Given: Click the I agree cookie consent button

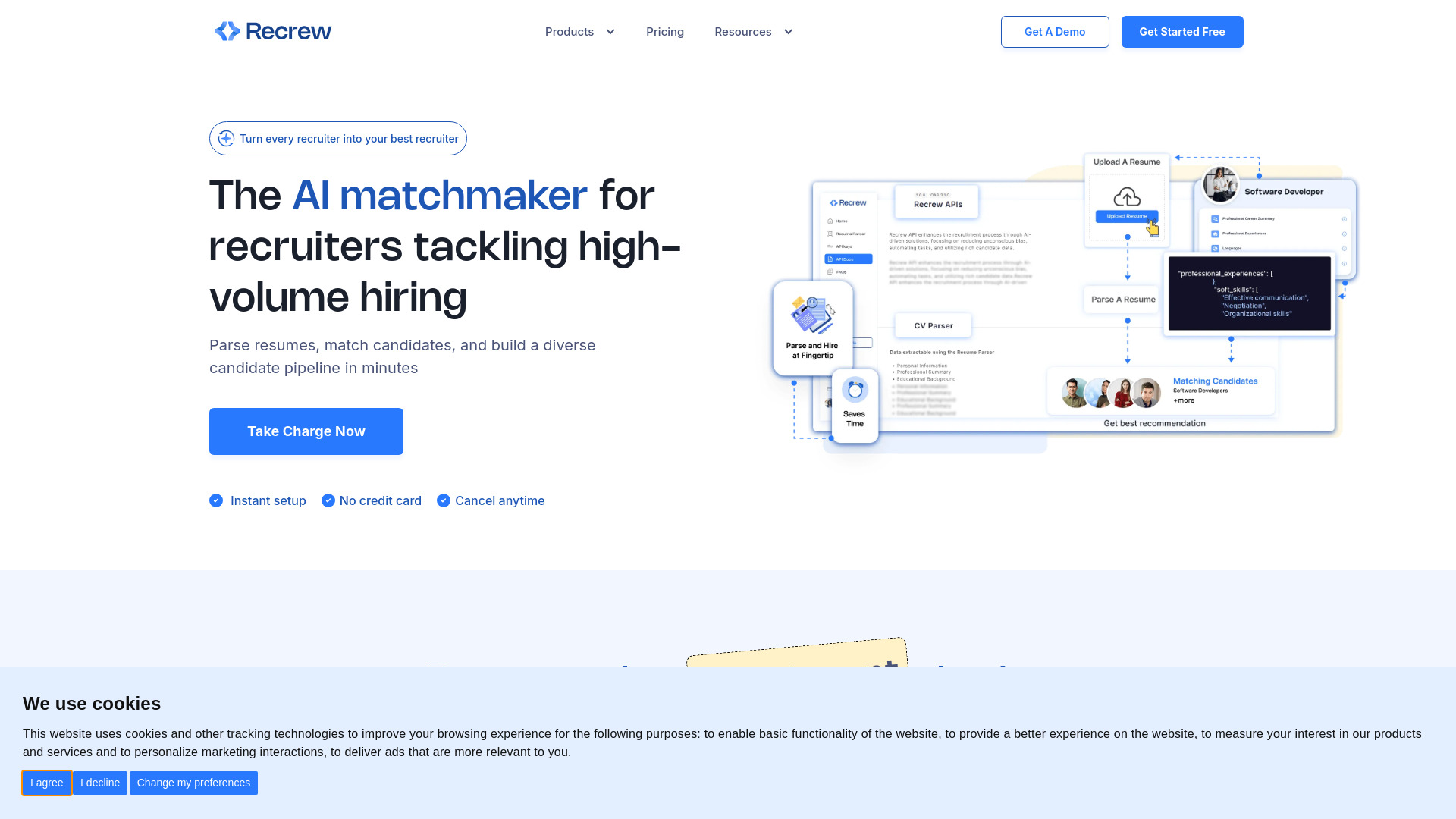Looking at the screenshot, I should coord(46,782).
